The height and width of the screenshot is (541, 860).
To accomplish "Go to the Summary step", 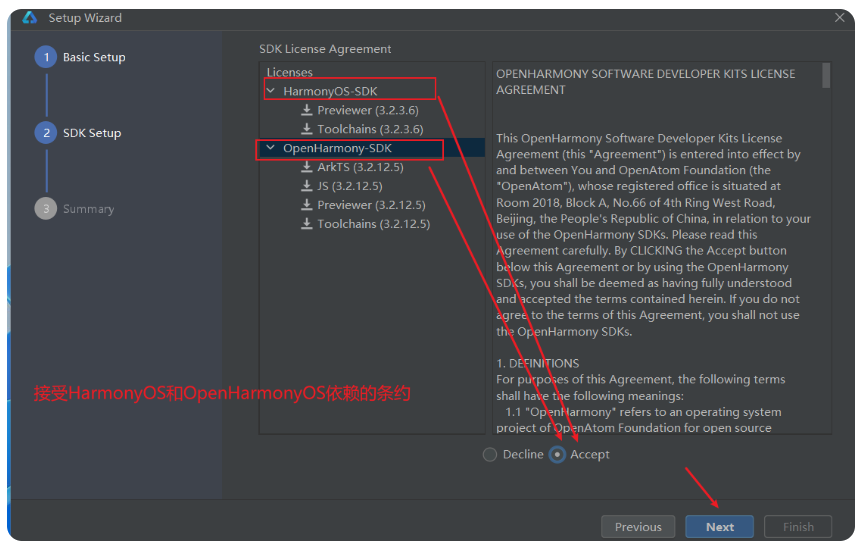I will point(88,208).
